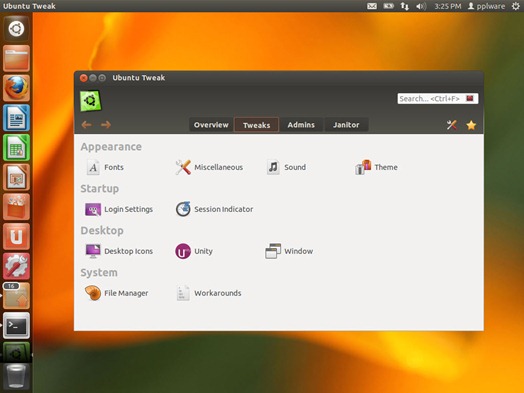This screenshot has height=393, width=524.
Task: Launch Firefox from the launcher
Action: pyautogui.click(x=16, y=88)
